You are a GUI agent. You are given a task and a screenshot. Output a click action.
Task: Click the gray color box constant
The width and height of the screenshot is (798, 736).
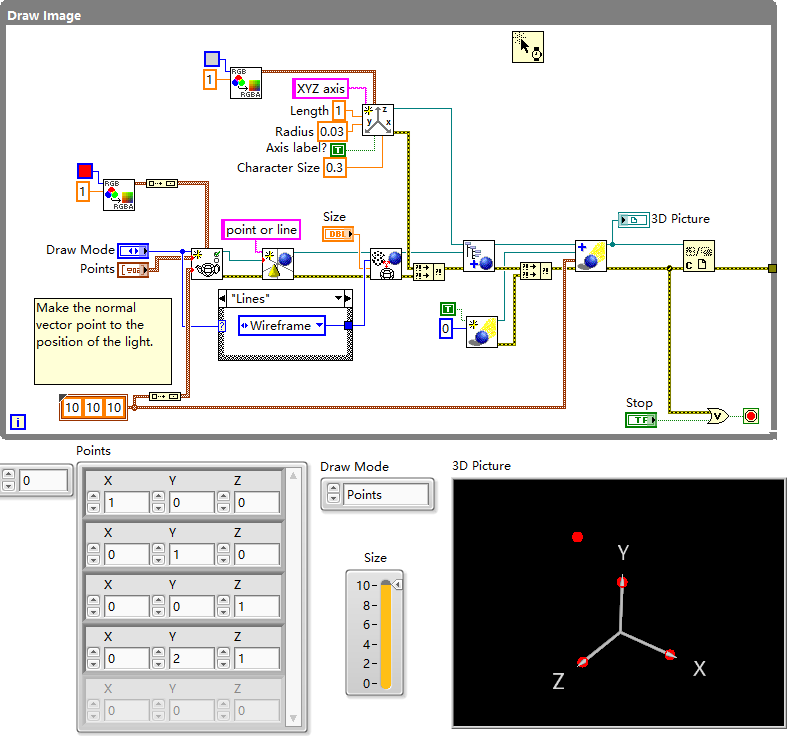(212, 59)
